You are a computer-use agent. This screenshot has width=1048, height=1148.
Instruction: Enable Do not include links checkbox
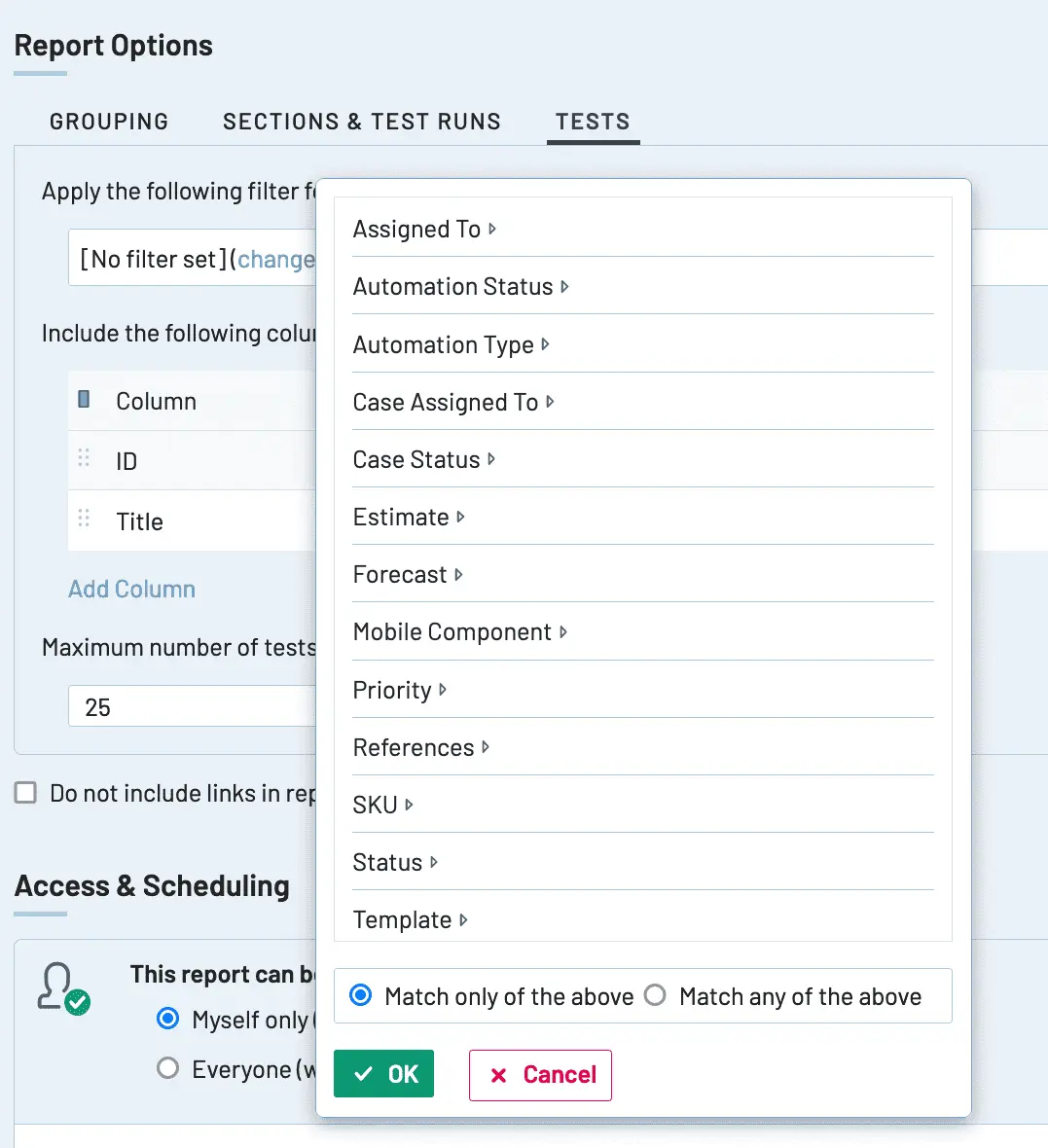25,793
